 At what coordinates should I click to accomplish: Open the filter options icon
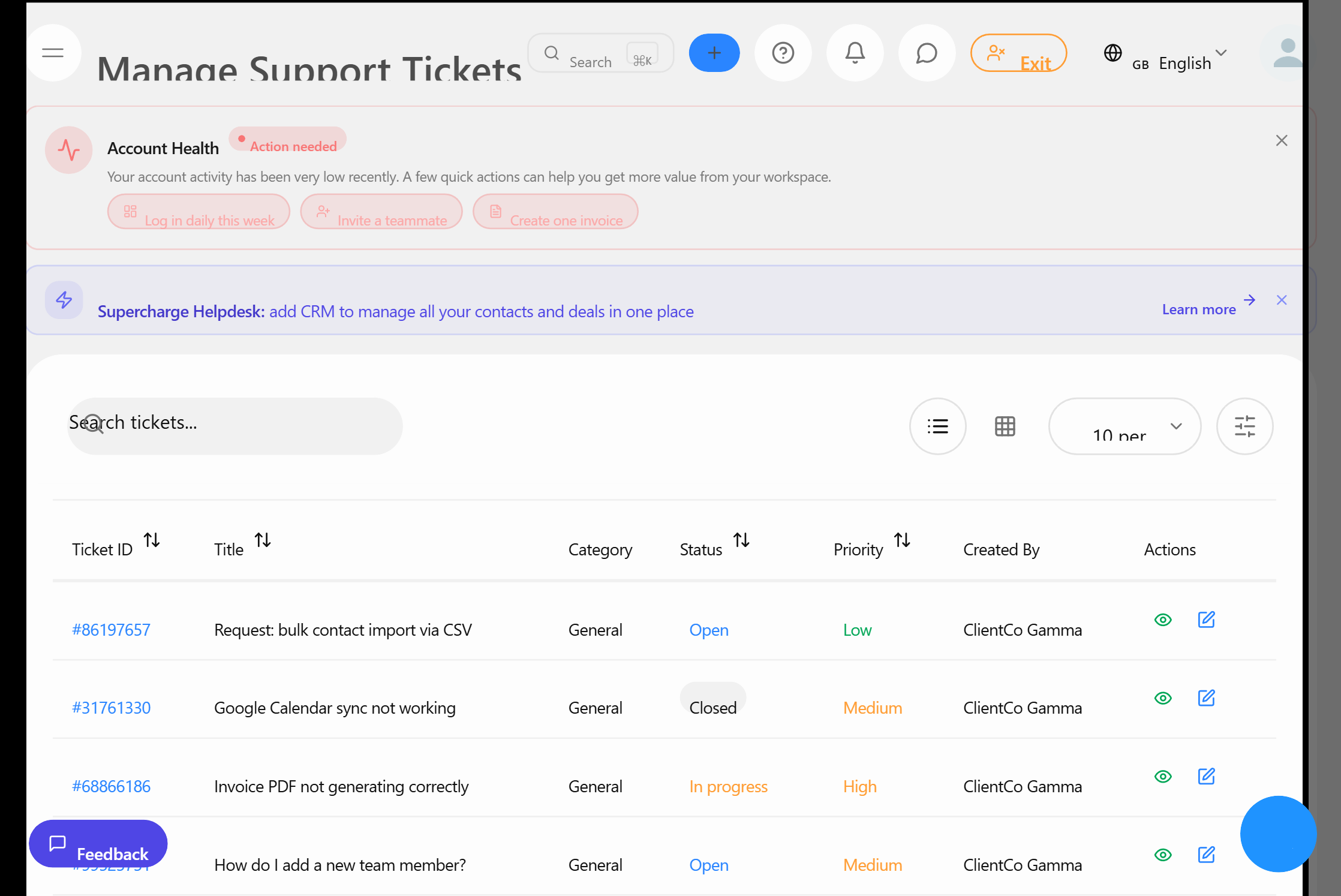pyautogui.click(x=1245, y=426)
